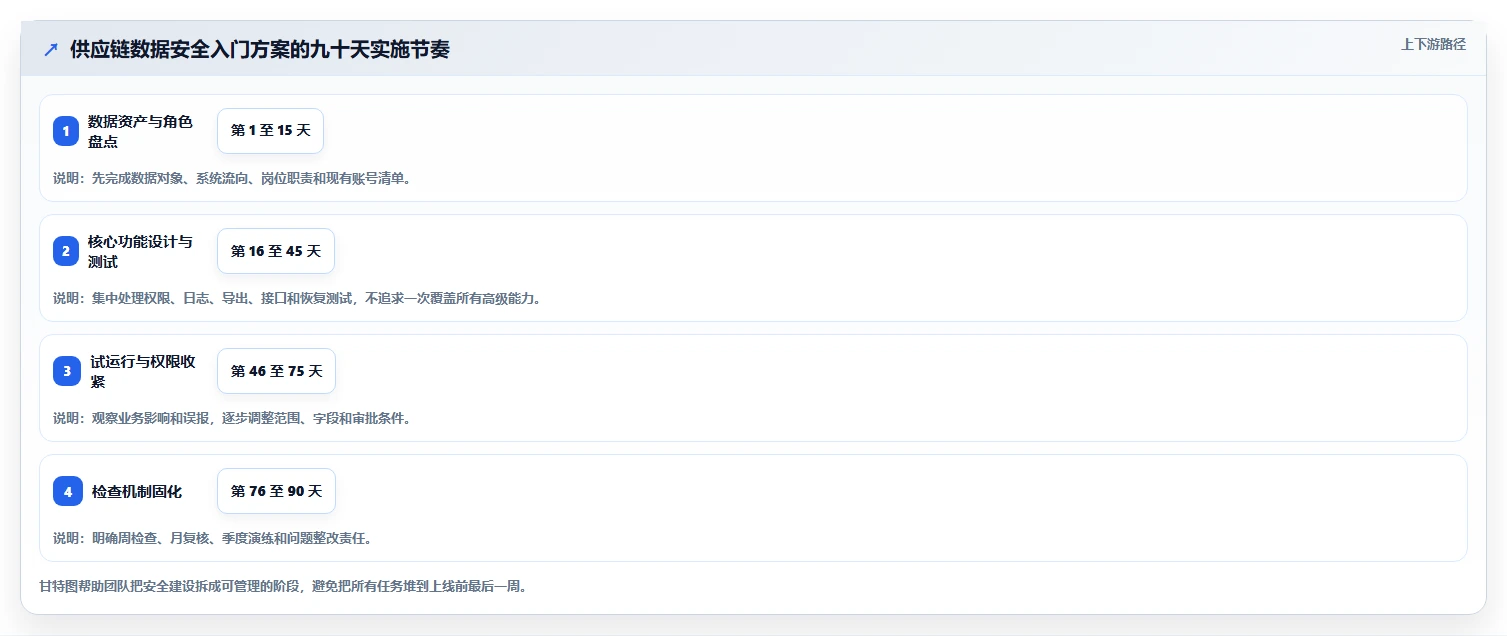Select the 第 16 至 45 天 date badge
Viewport: 1507px width, 636px height.
point(276,251)
